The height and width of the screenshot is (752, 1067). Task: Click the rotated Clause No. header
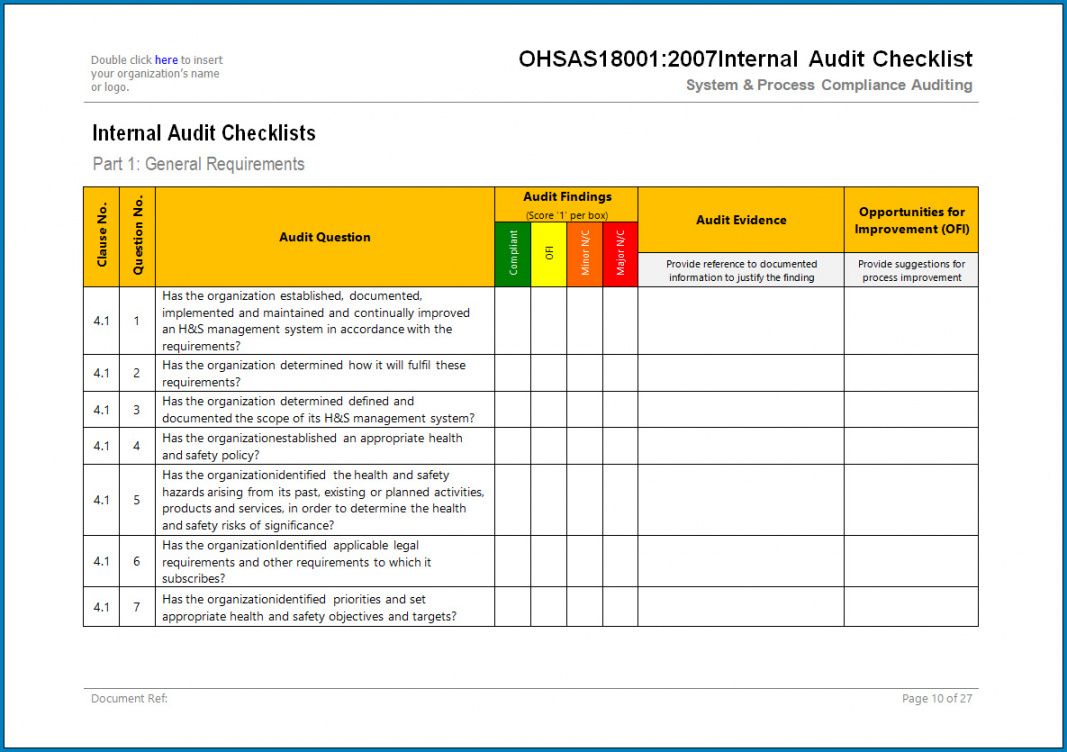coord(101,237)
